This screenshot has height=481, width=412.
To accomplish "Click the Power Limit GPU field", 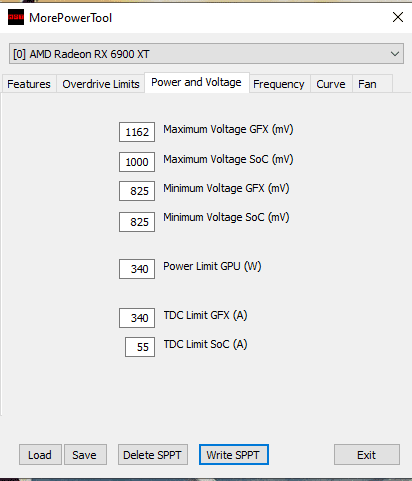I will pyautogui.click(x=137, y=269).
